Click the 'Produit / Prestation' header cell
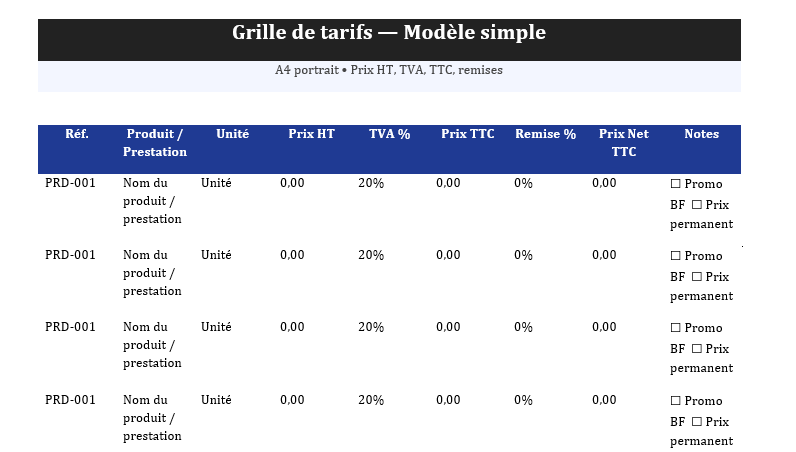 click(155, 143)
